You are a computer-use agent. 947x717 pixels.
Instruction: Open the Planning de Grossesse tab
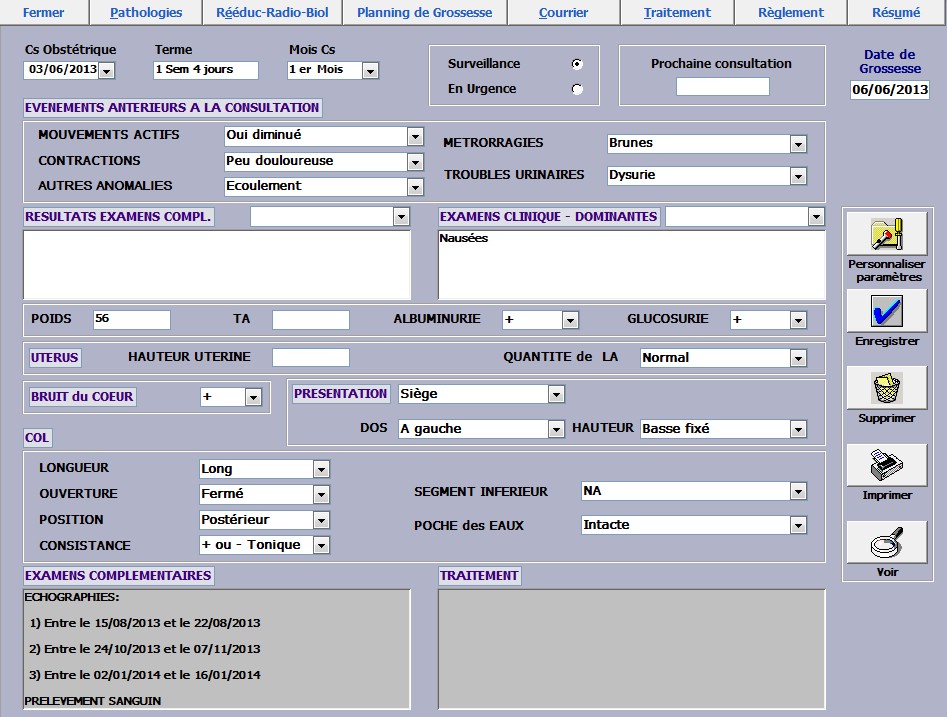424,13
